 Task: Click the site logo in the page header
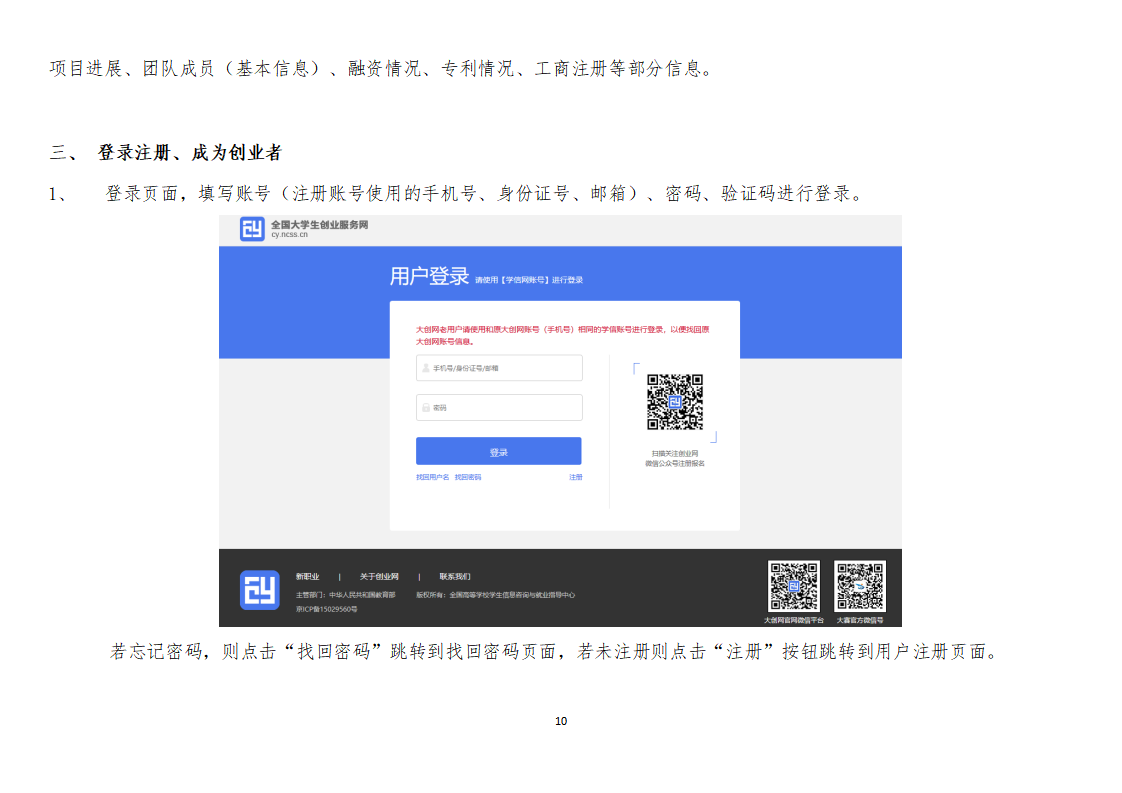[252, 229]
